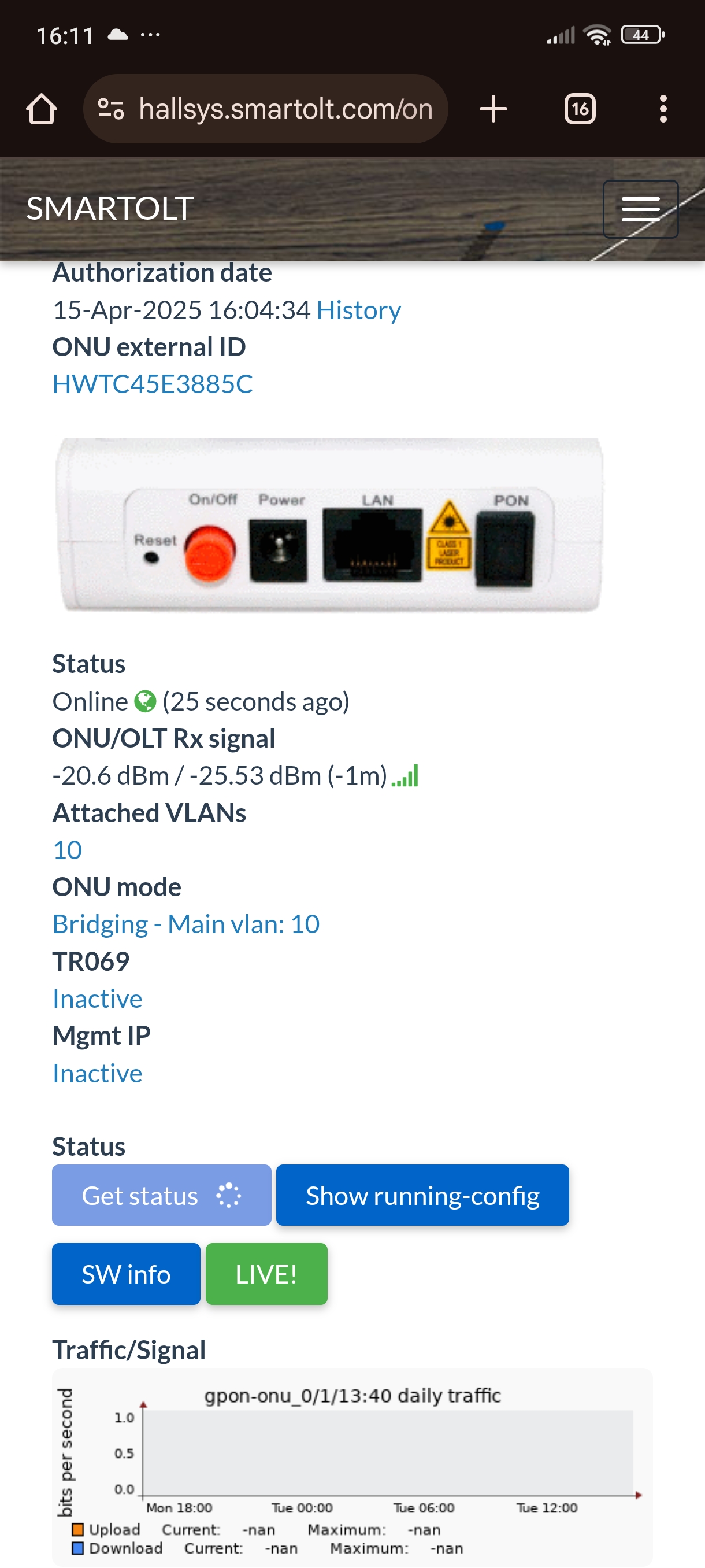This screenshot has height=1568, width=705.
Task: Click the green signal strength bars icon
Action: 405,775
